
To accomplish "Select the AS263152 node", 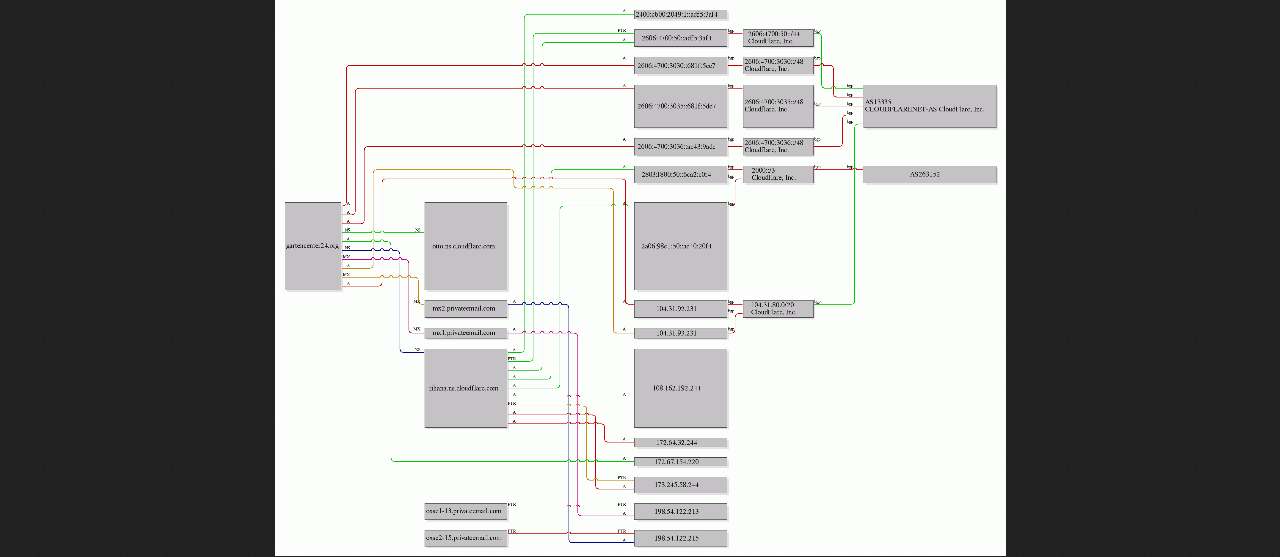I will tap(930, 174).
